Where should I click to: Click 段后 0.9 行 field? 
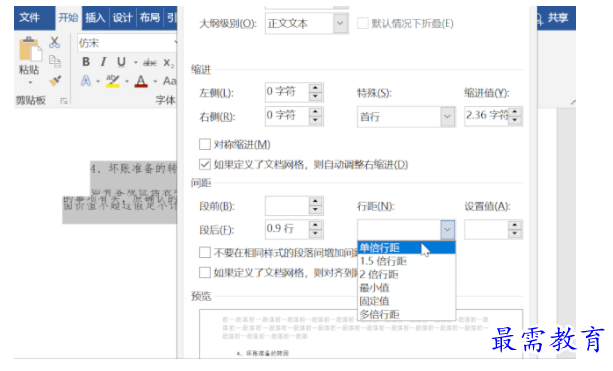pos(287,229)
